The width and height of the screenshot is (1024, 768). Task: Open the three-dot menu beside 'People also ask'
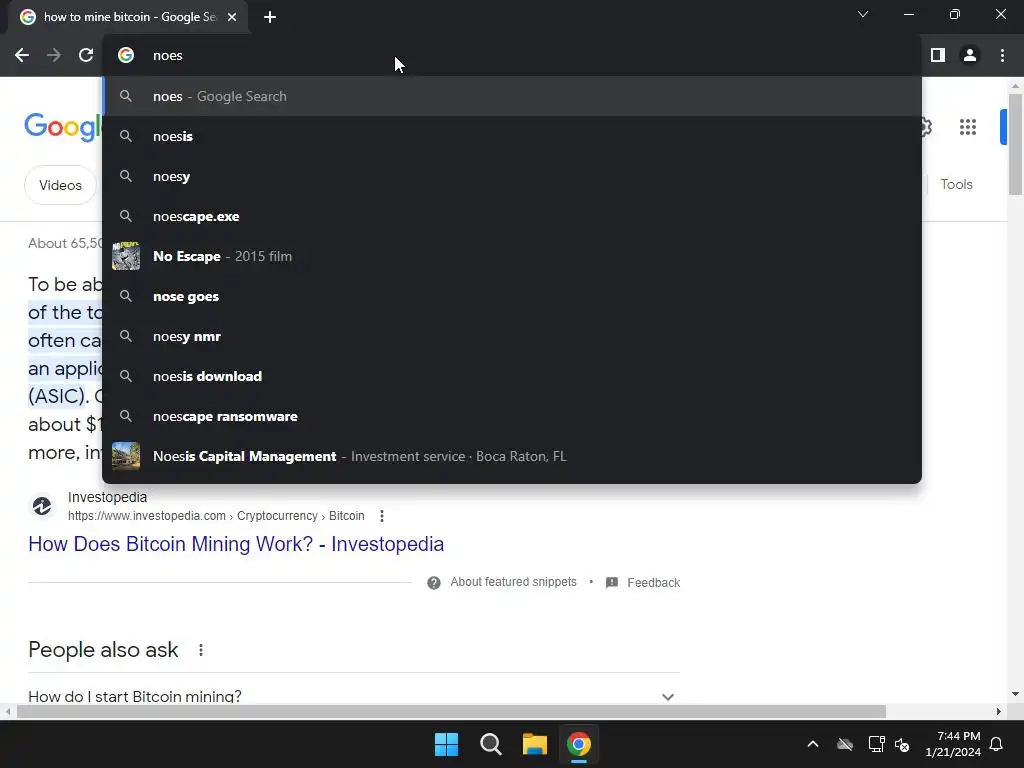pyautogui.click(x=201, y=650)
